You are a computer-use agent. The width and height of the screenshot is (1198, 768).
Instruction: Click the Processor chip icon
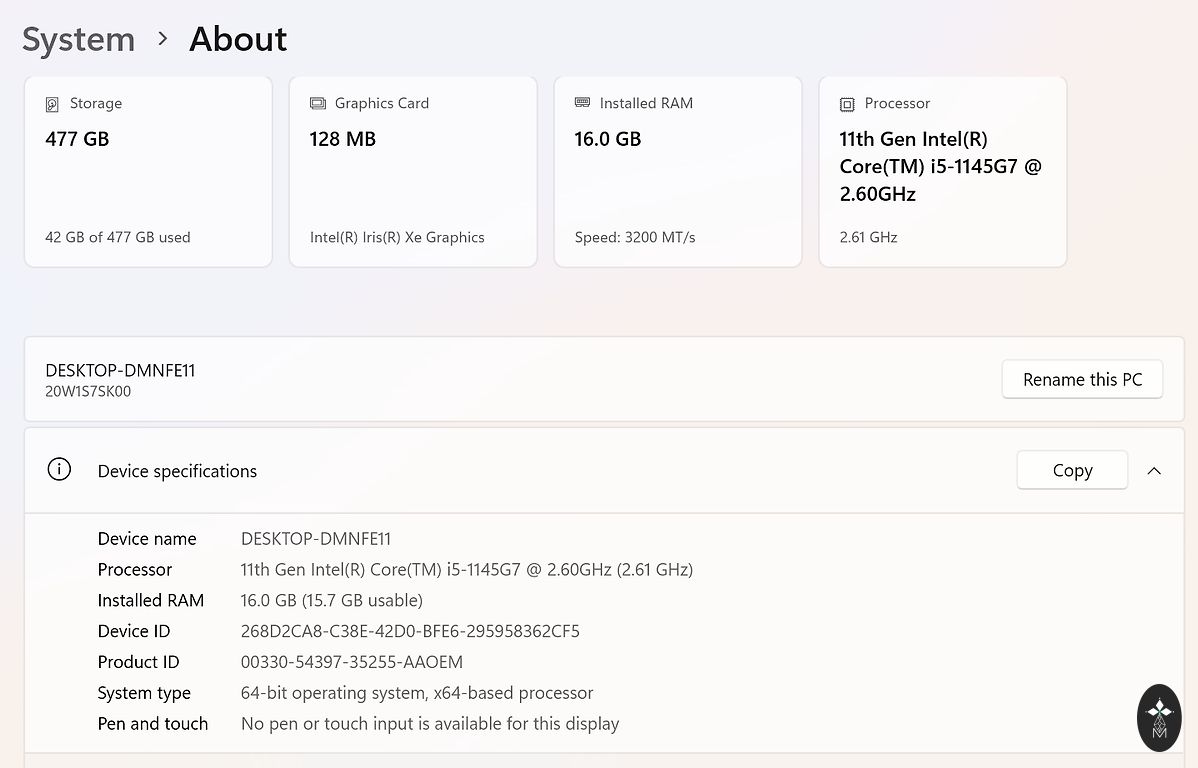(x=847, y=104)
